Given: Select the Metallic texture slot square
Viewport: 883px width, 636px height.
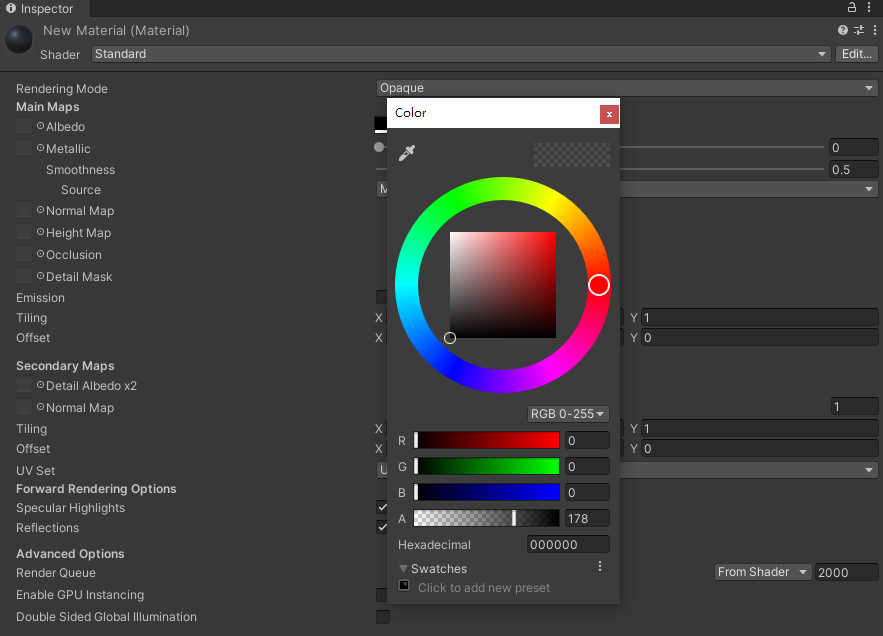Looking at the screenshot, I should pyautogui.click(x=24, y=148).
